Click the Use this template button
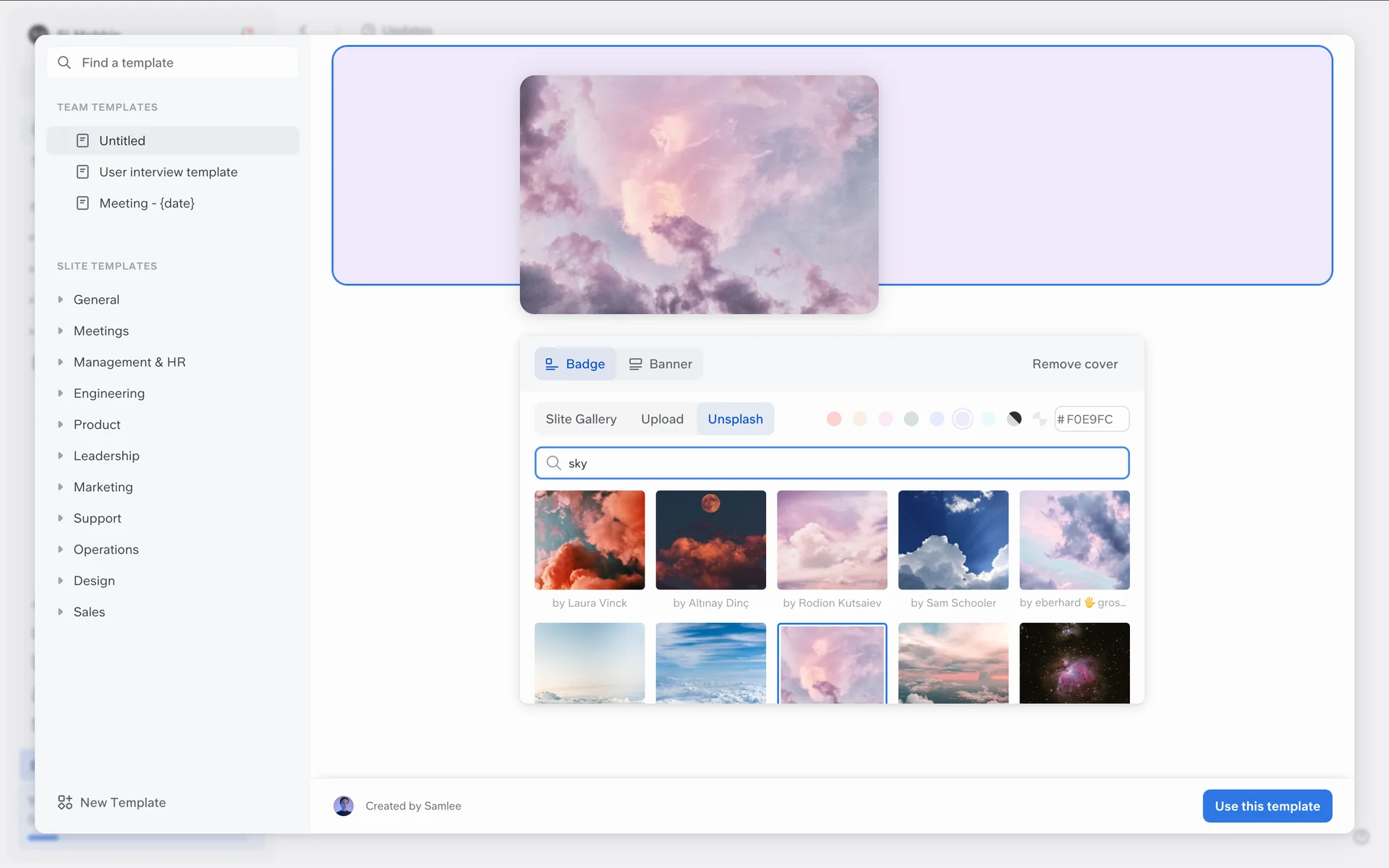 (x=1267, y=806)
